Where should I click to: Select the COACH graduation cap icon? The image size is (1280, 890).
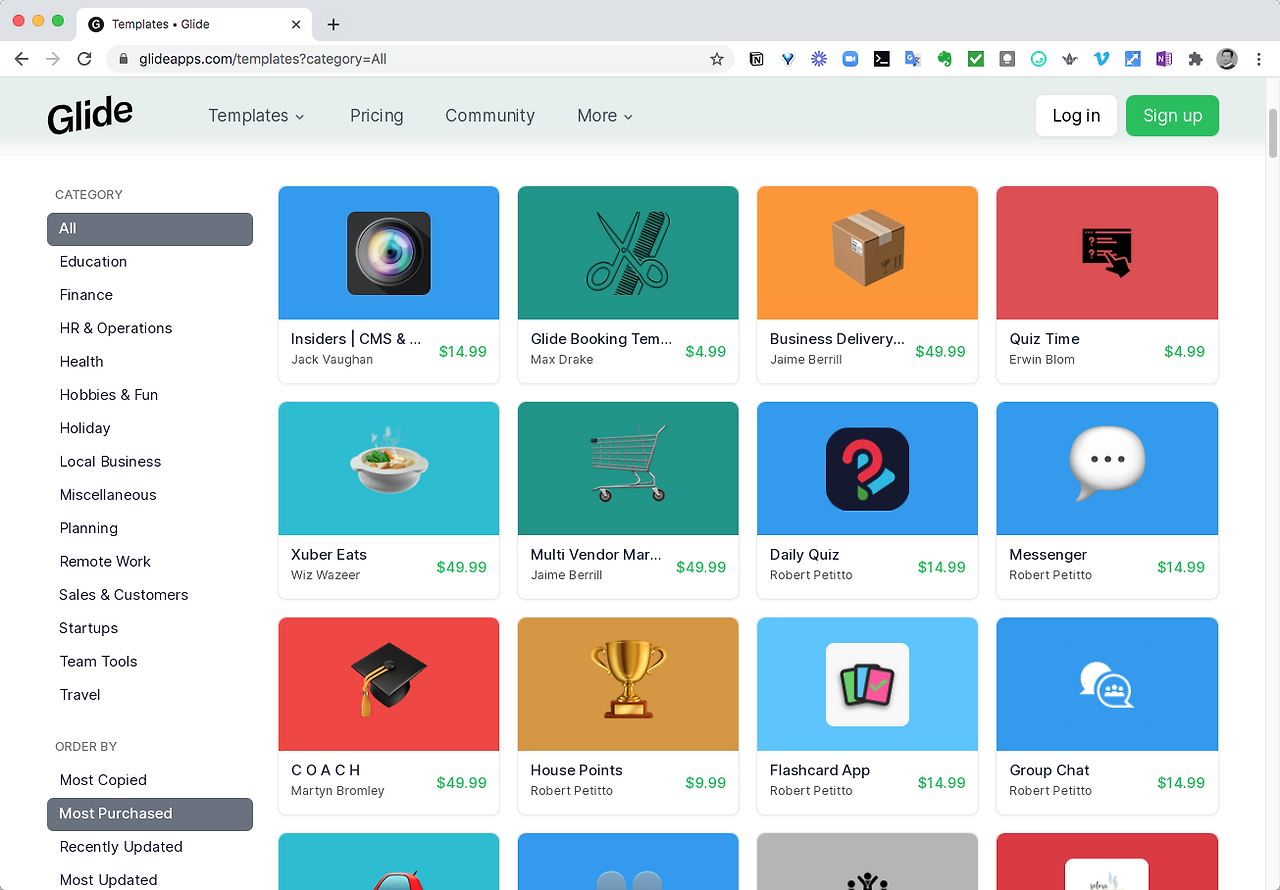point(389,679)
